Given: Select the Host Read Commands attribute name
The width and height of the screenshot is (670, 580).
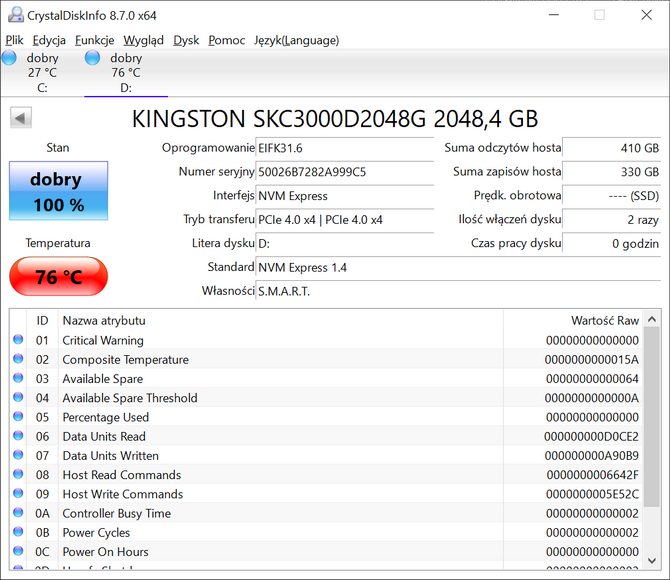Looking at the screenshot, I should click(122, 475).
